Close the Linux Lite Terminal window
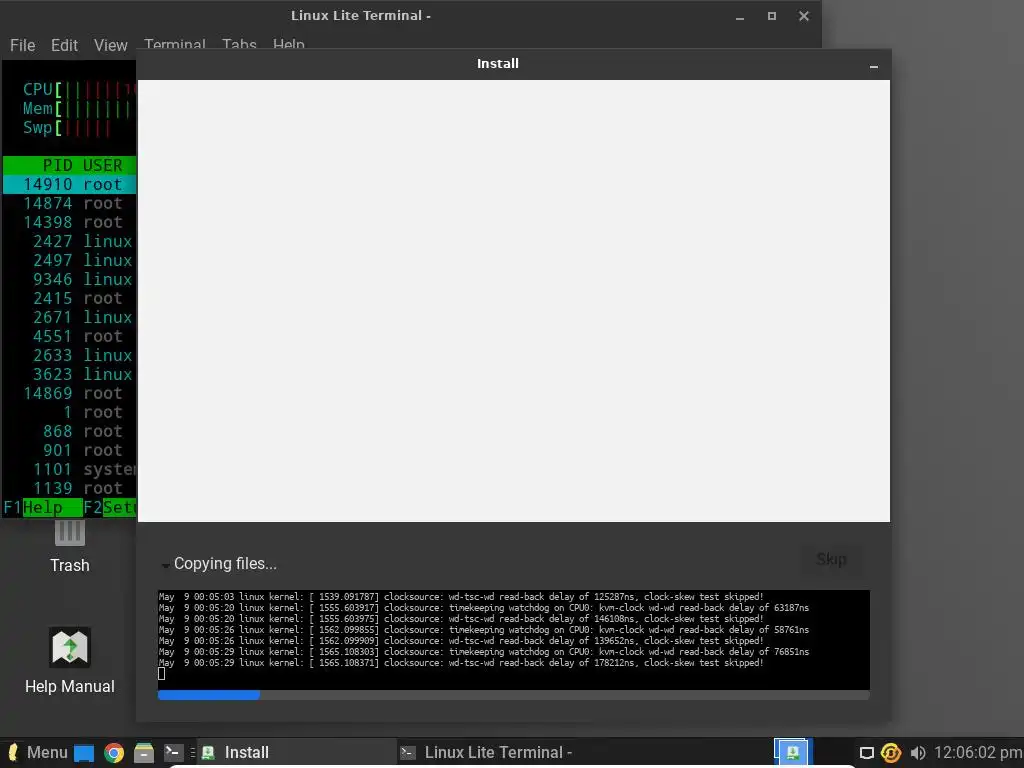1024x768 pixels. [x=804, y=16]
